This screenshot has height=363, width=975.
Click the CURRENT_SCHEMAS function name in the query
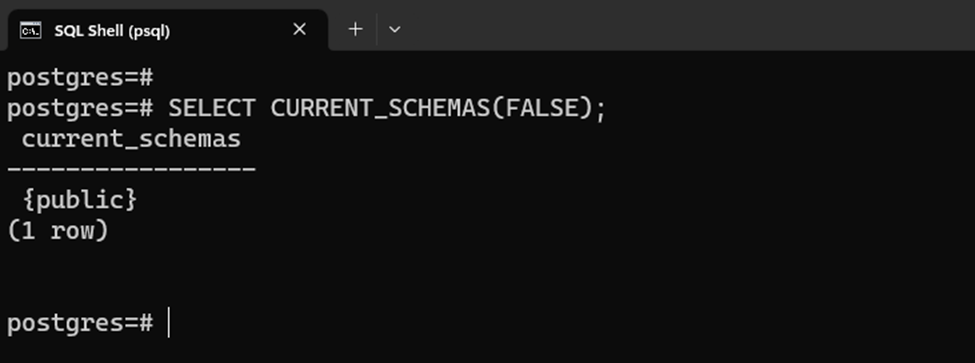tap(380, 108)
